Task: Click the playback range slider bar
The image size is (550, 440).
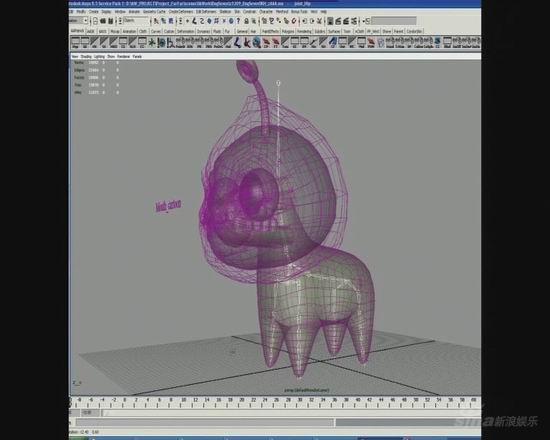Action: coord(205,422)
